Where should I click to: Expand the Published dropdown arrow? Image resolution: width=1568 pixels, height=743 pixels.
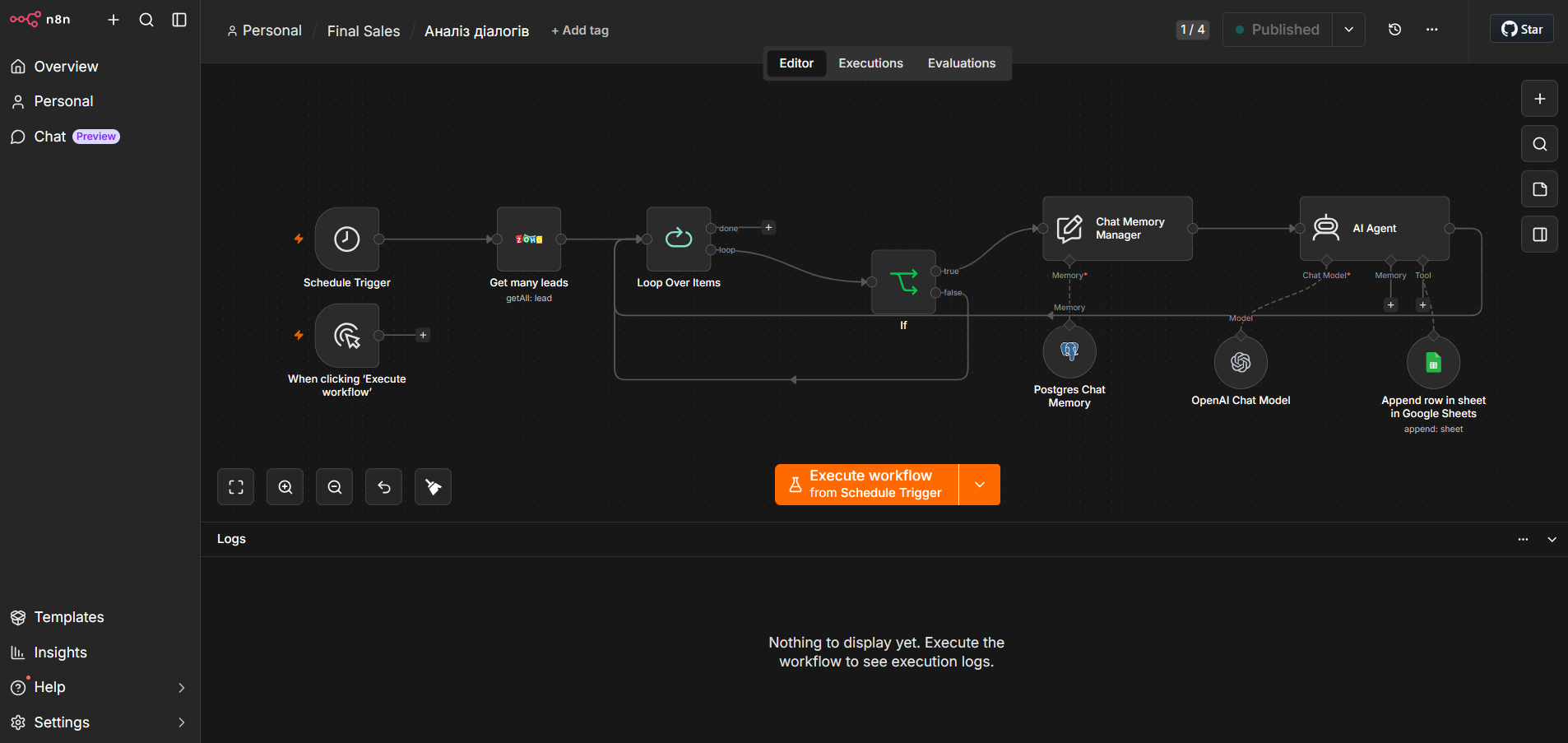[x=1349, y=30]
